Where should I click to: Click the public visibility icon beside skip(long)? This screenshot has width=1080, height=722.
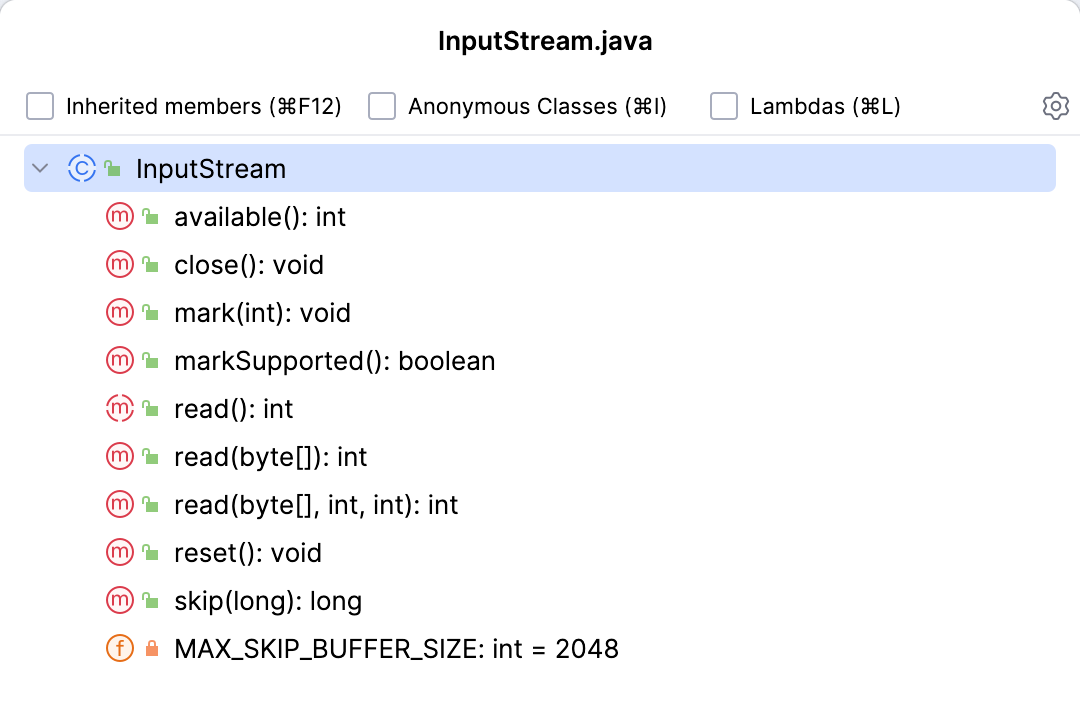click(x=151, y=601)
